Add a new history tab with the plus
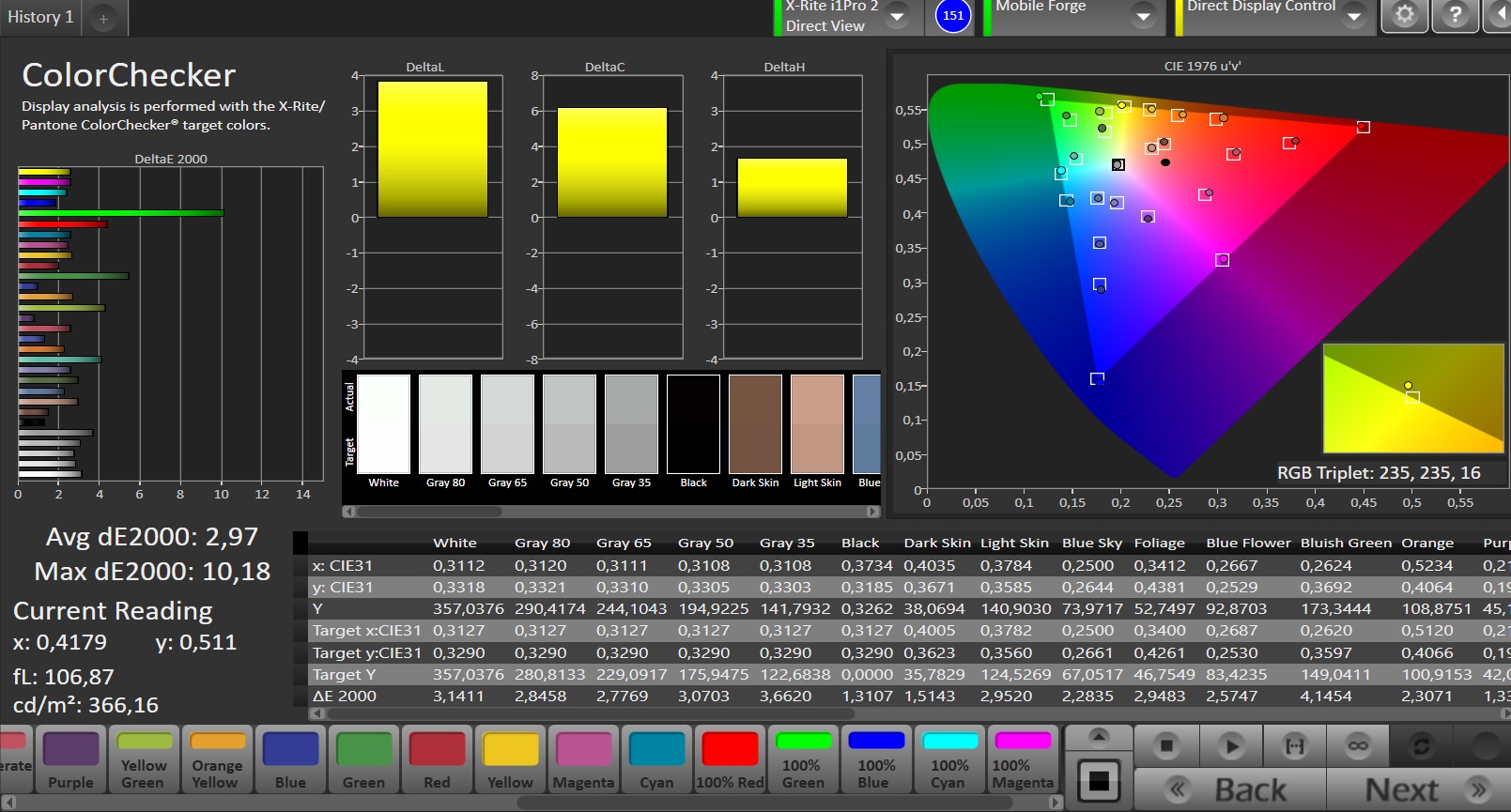This screenshot has width=1511, height=812. tap(103, 18)
